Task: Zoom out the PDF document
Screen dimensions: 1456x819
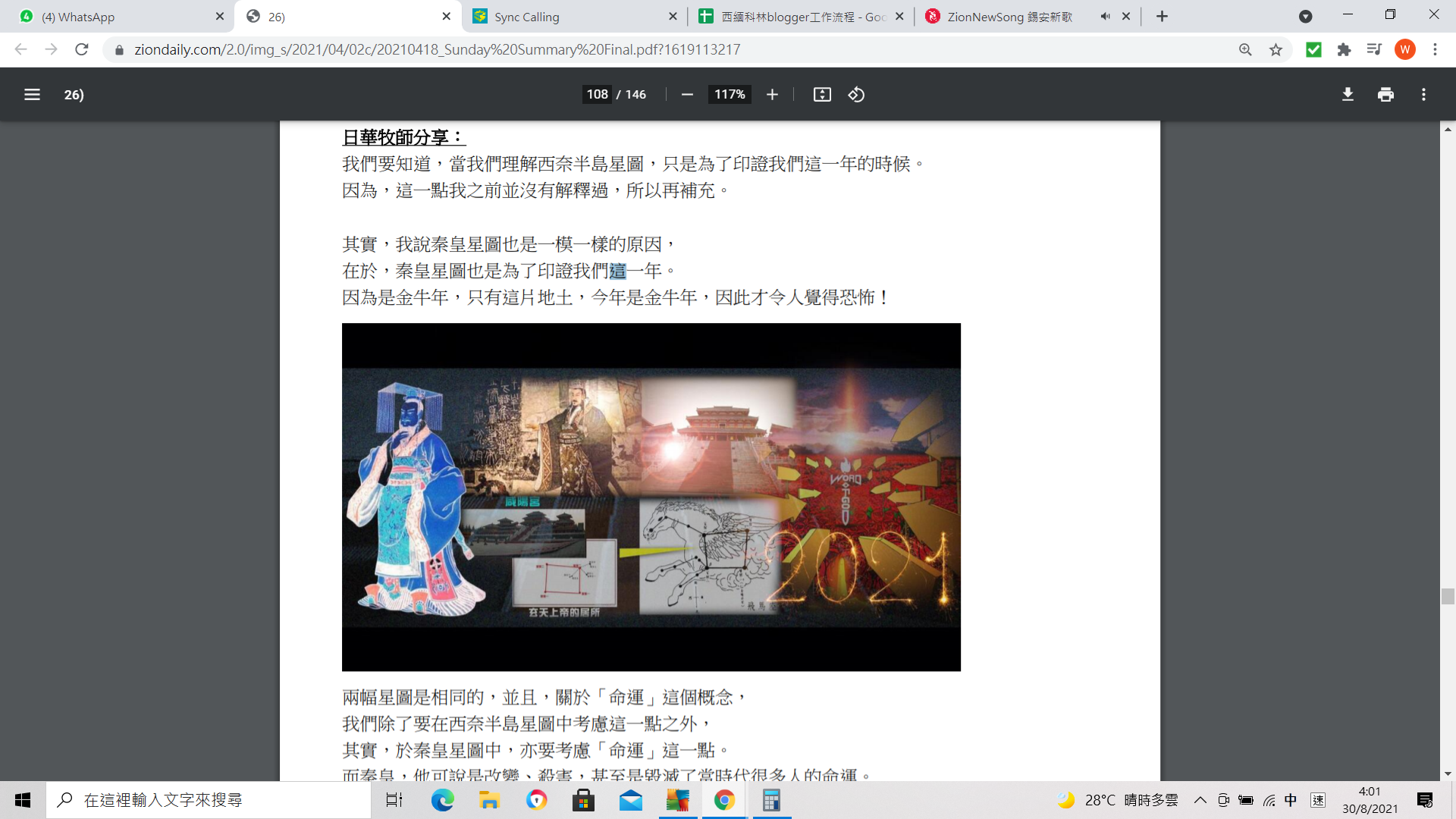Action: pos(687,95)
